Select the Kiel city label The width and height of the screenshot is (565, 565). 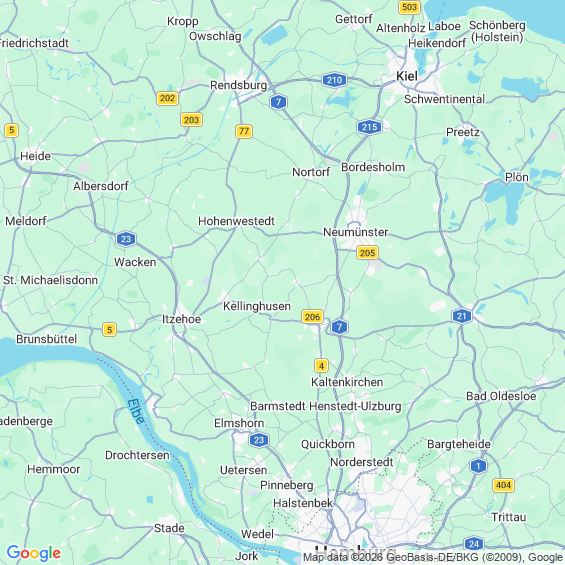(x=407, y=76)
